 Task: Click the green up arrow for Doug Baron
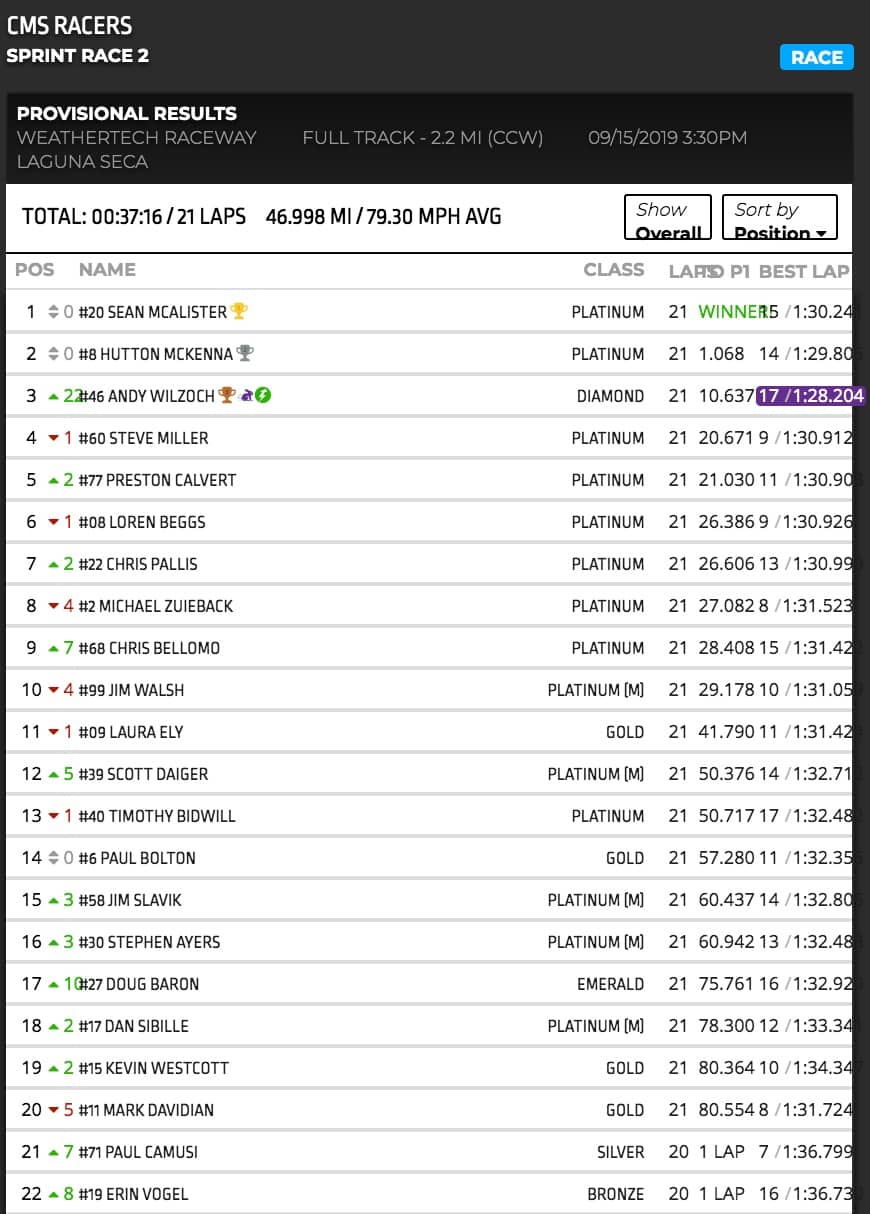coord(54,984)
